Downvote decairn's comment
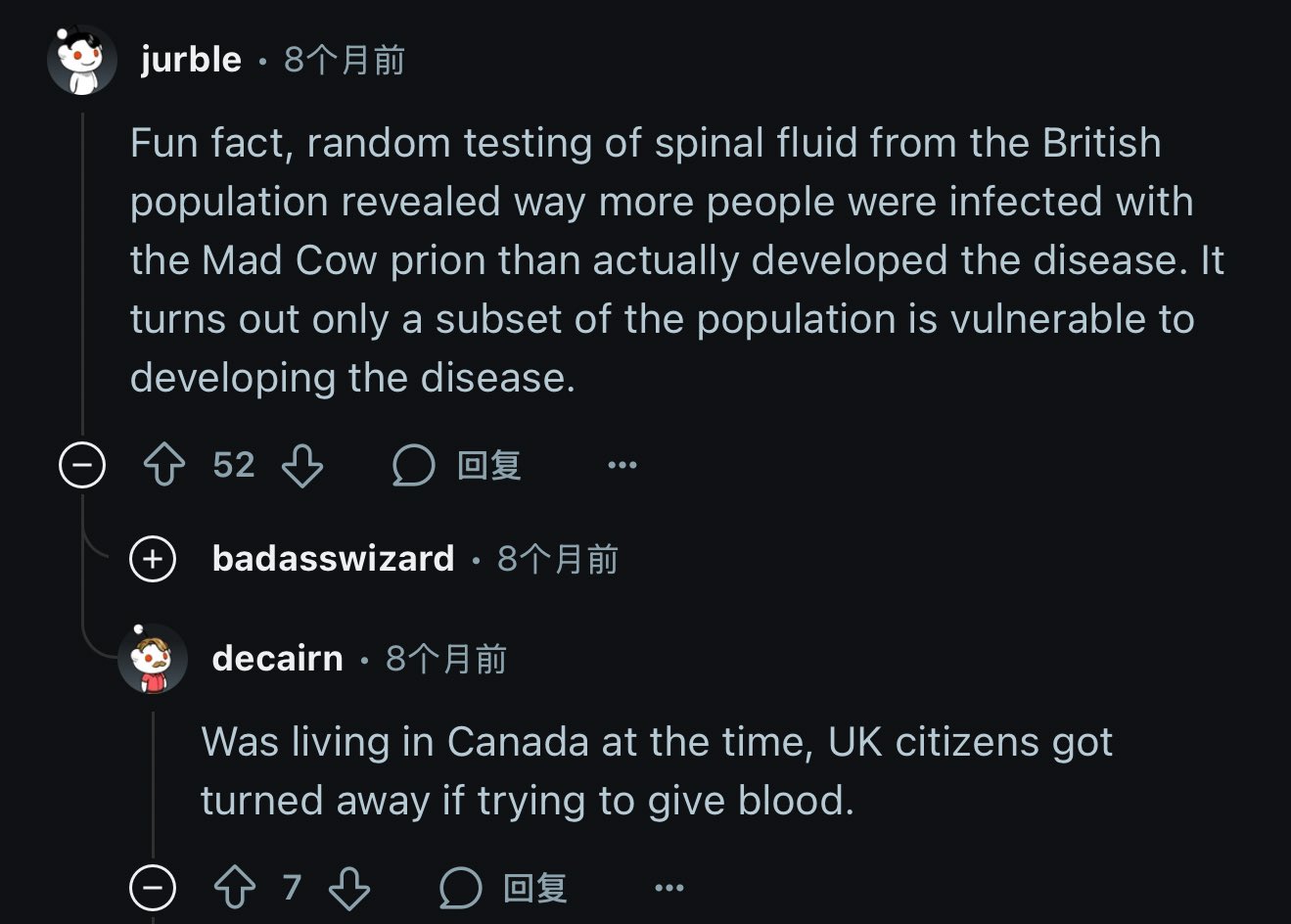Screen dimensions: 1291x924 348,889
